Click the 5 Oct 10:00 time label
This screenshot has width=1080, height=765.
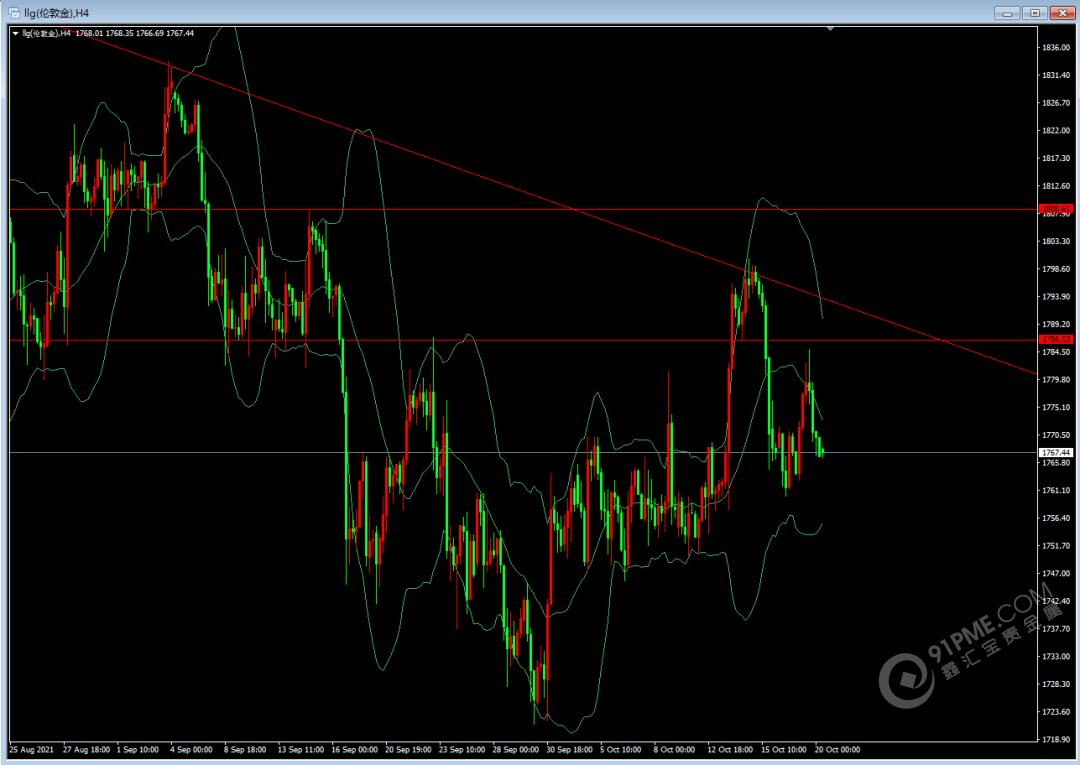pyautogui.click(x=621, y=749)
